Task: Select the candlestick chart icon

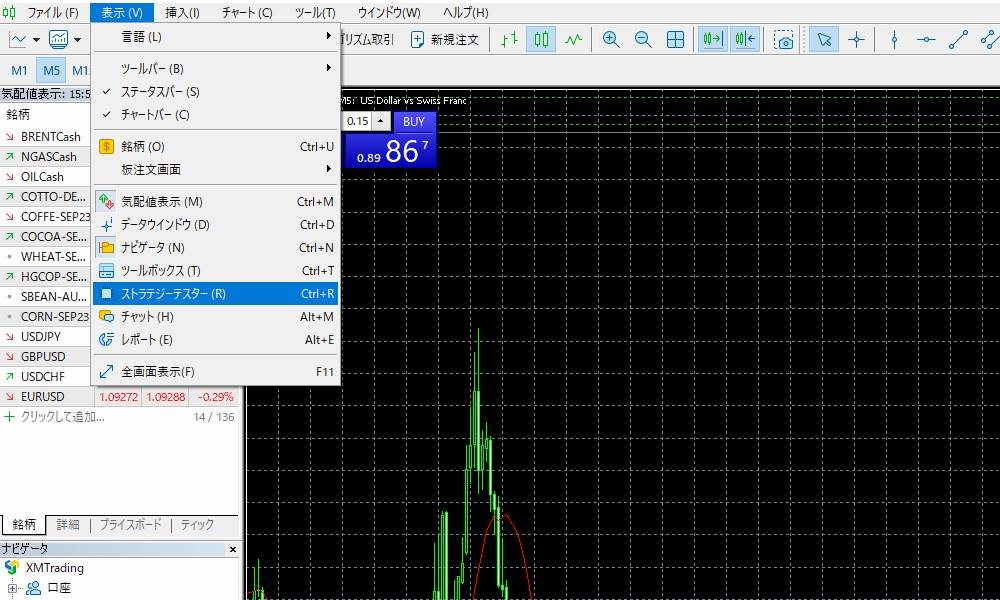Action: point(541,40)
